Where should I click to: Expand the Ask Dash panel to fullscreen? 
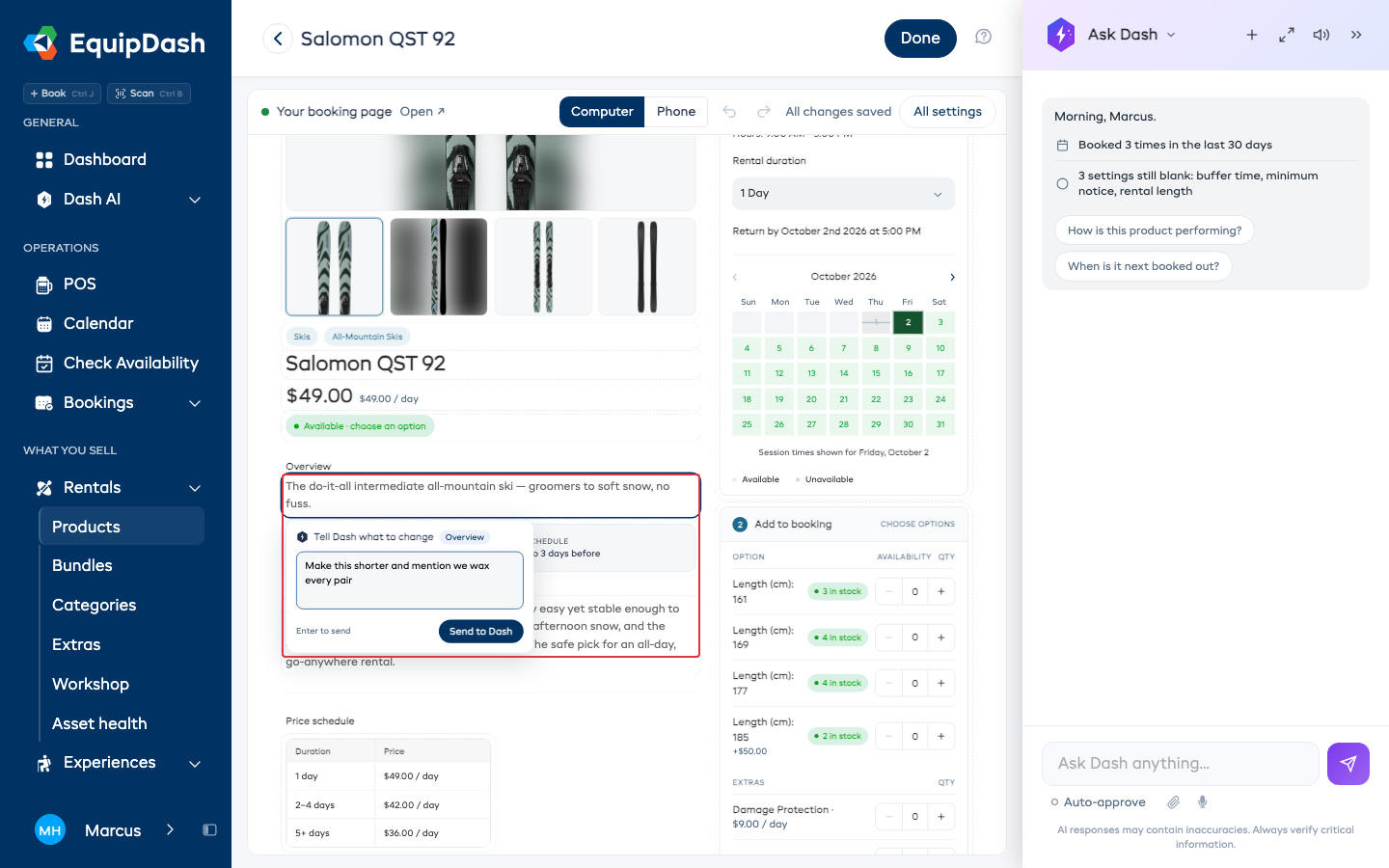click(1287, 35)
